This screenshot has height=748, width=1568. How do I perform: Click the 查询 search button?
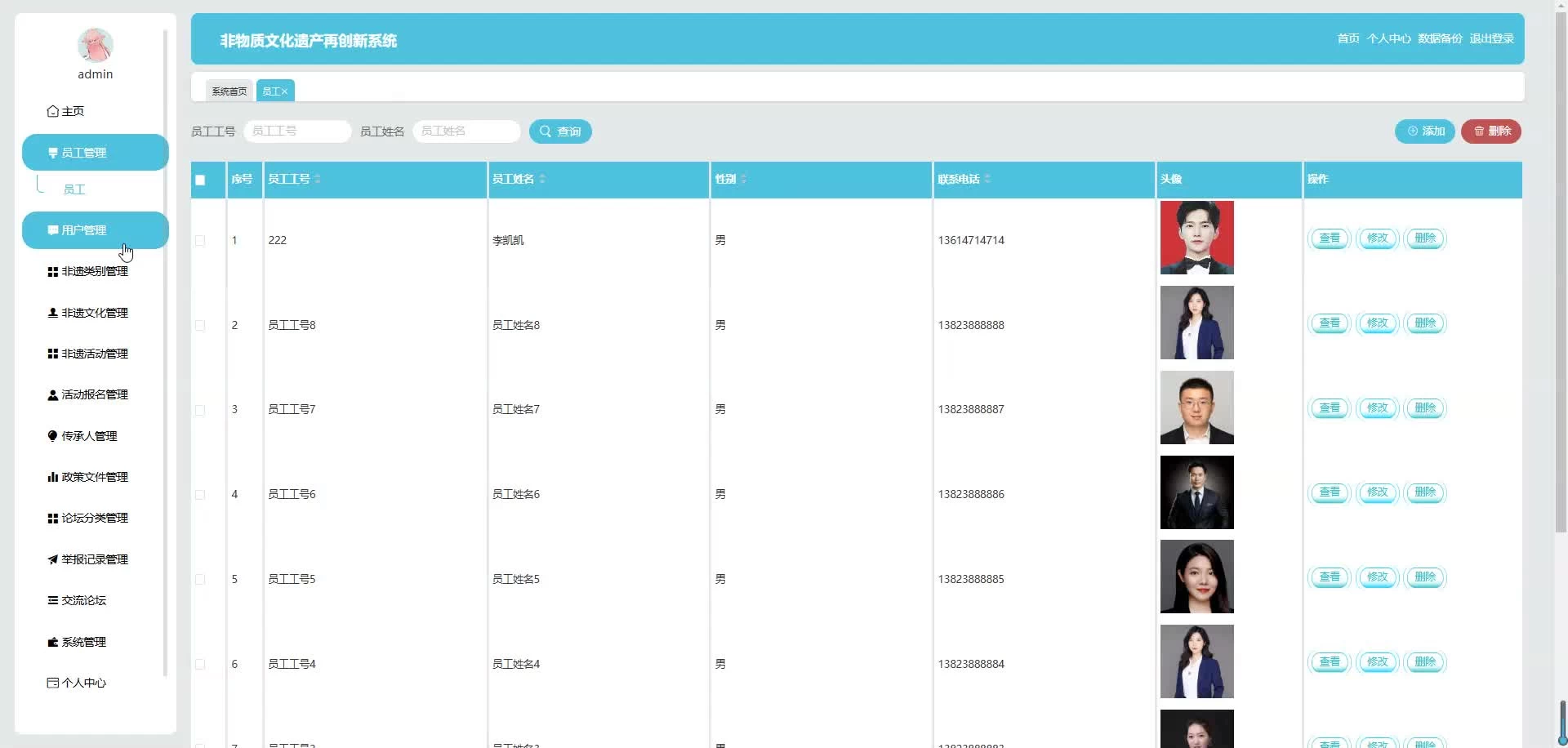pos(560,131)
